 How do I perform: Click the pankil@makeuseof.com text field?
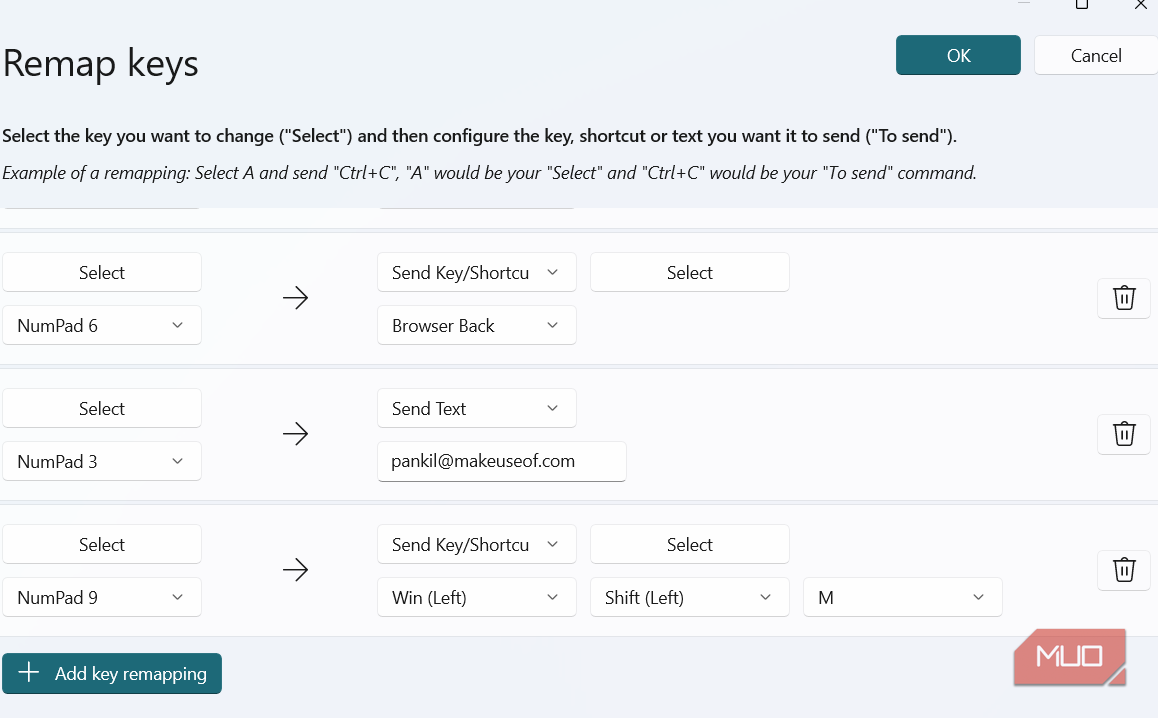click(x=502, y=462)
